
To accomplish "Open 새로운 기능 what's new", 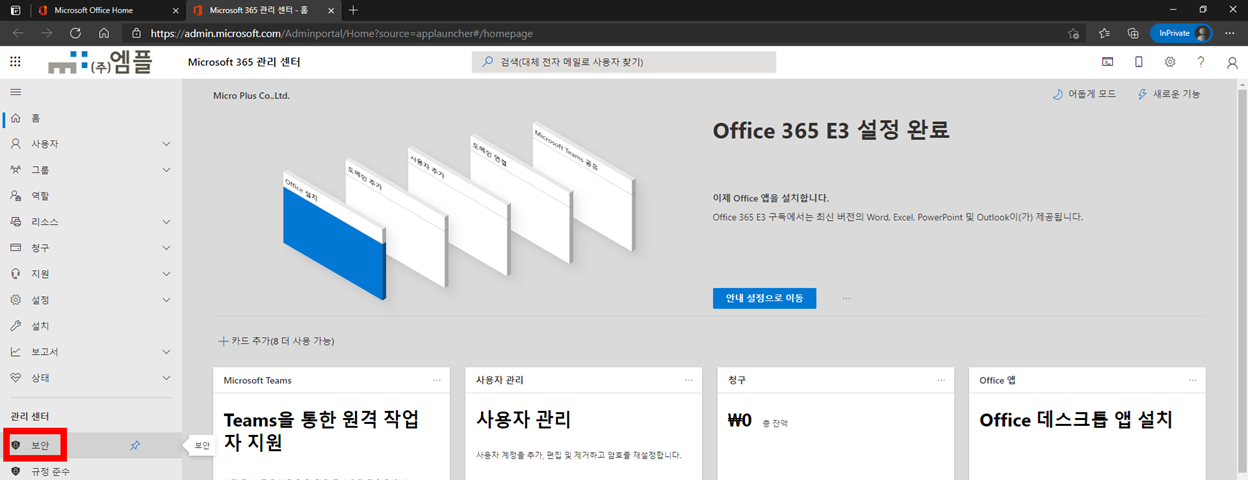I will pos(1169,94).
